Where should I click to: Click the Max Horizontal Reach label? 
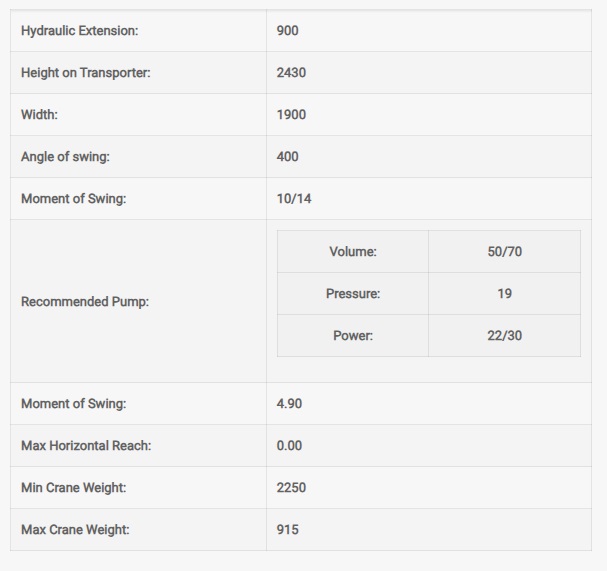pyautogui.click(x=86, y=446)
